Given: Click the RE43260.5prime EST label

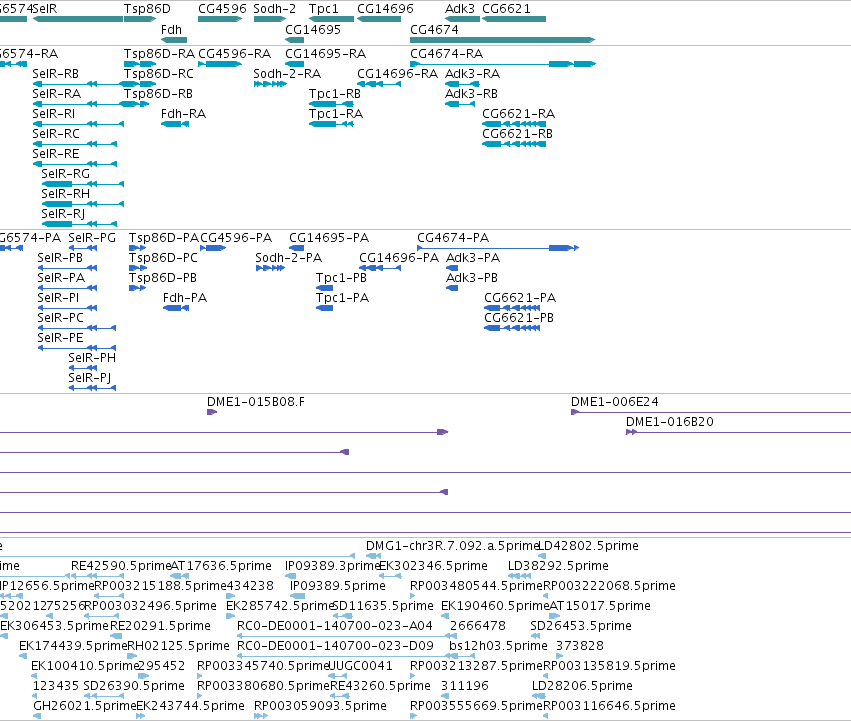Looking at the screenshot, I should click(380, 686).
